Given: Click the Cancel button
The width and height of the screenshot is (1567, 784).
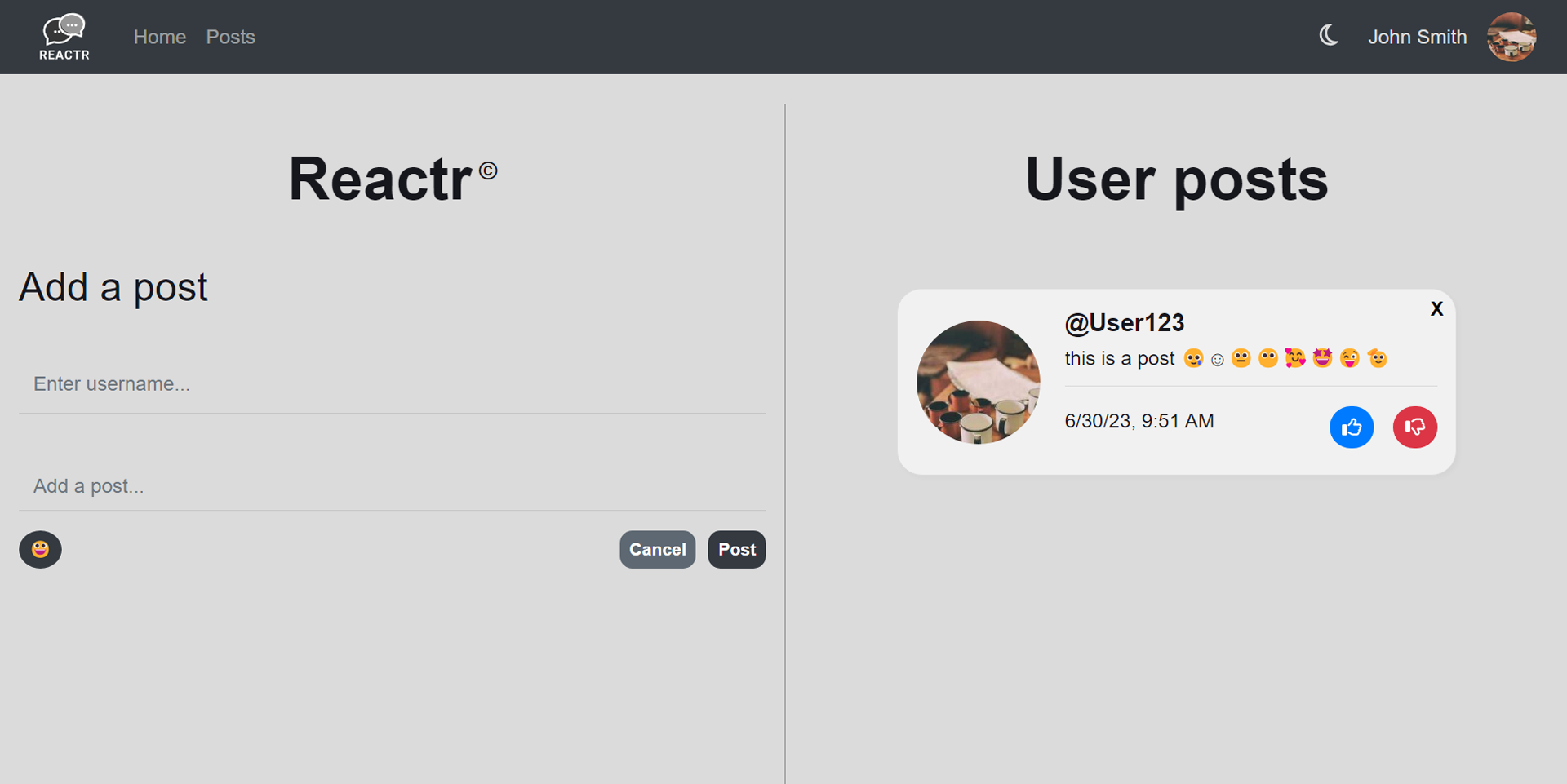Looking at the screenshot, I should (x=657, y=549).
